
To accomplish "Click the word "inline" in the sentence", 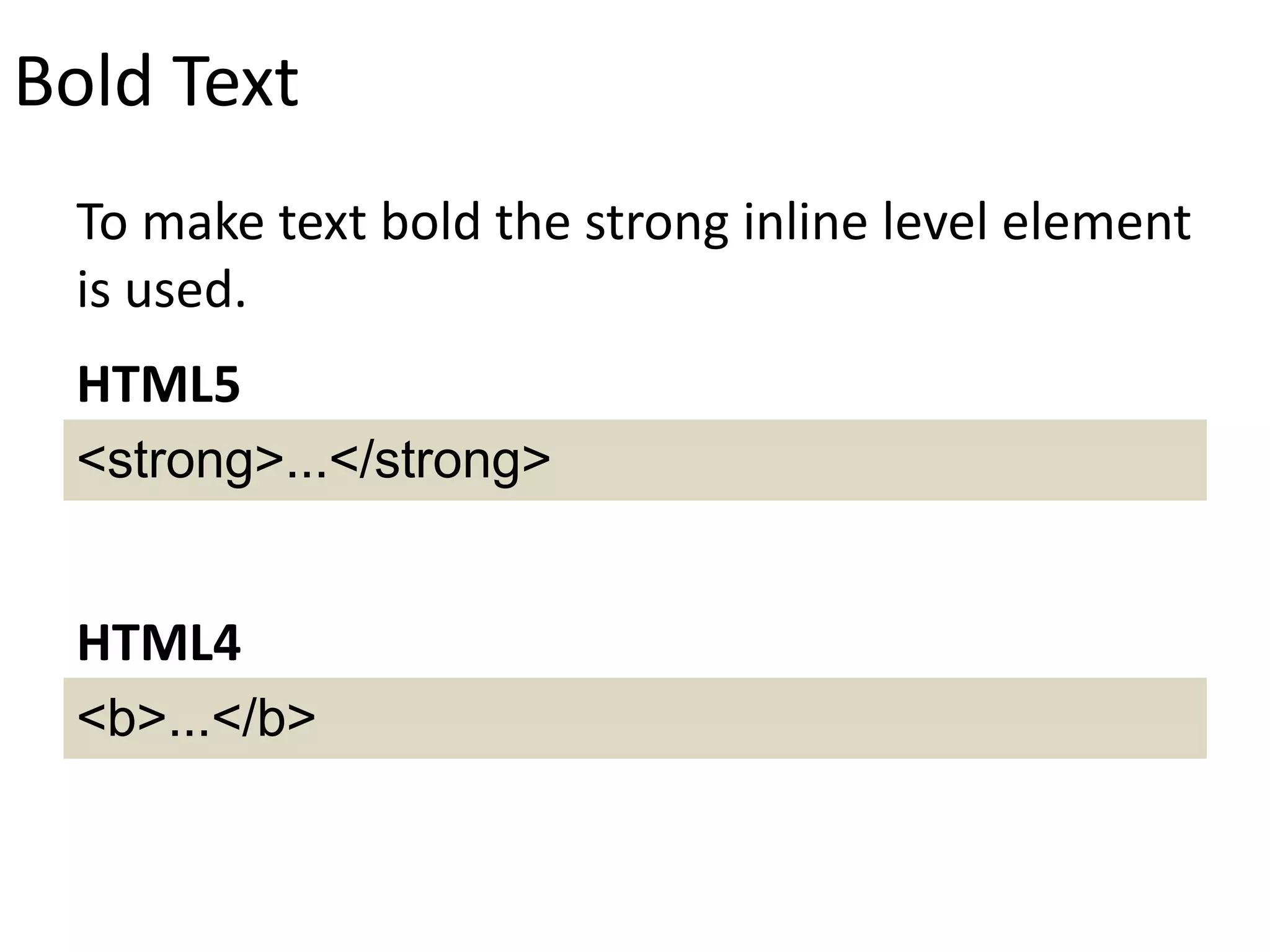I will [x=805, y=221].
